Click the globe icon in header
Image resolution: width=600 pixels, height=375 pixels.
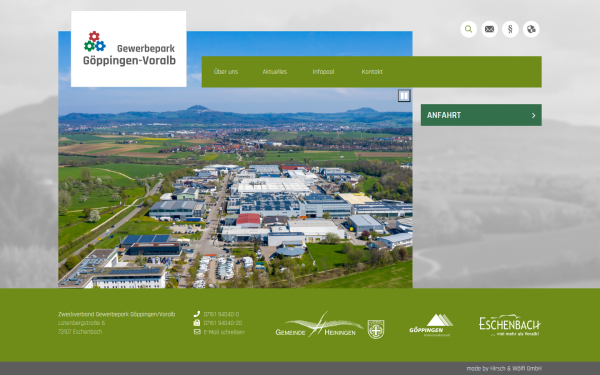[531, 29]
